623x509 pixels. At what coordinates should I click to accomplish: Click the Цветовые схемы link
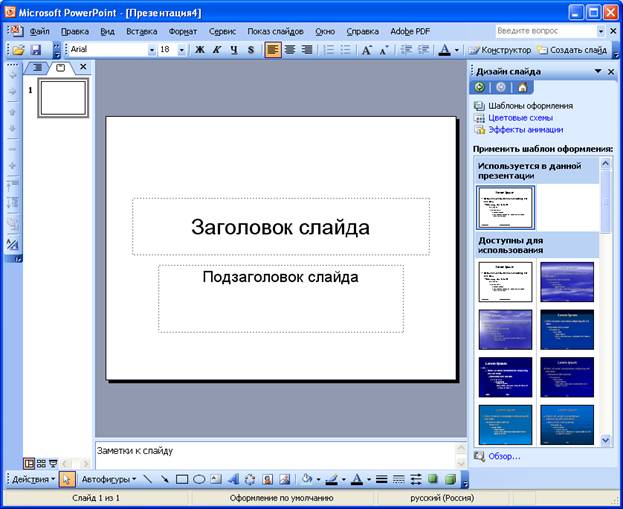pos(519,117)
